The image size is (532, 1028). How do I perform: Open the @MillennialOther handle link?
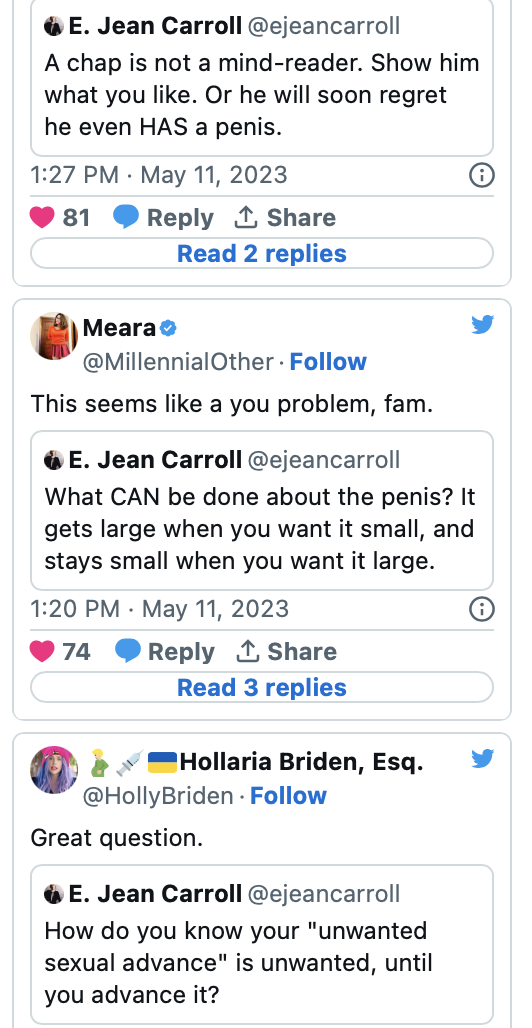(x=178, y=361)
